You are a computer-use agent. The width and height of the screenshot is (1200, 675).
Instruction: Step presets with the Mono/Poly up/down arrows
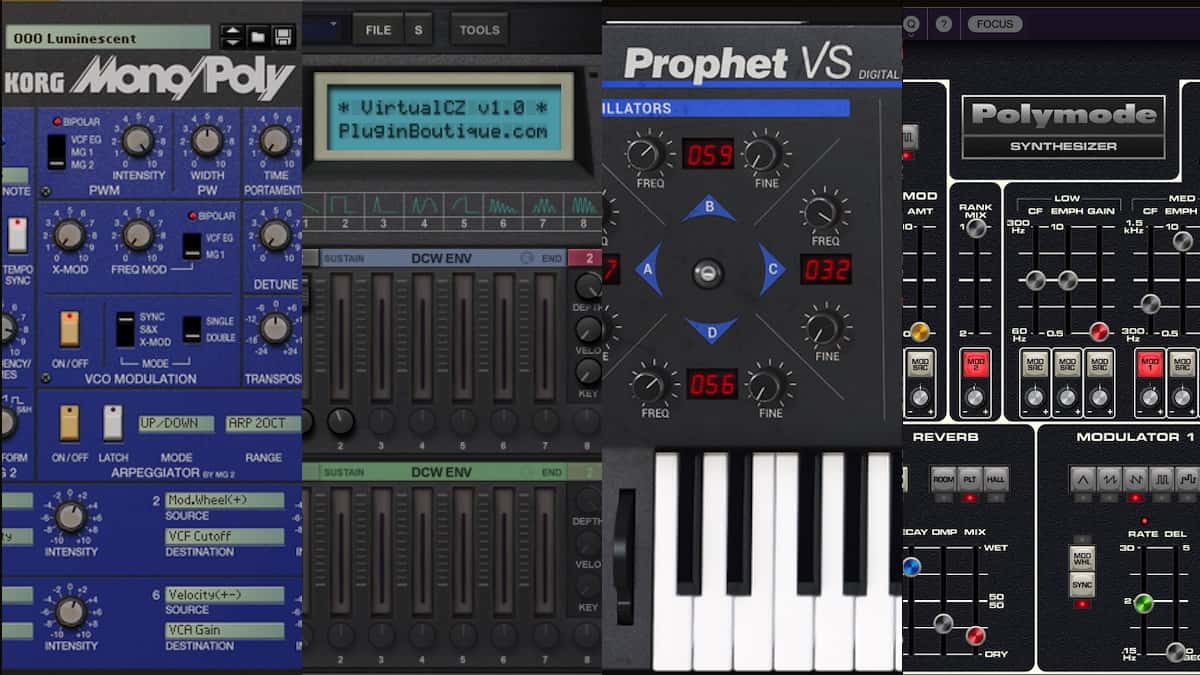point(232,37)
